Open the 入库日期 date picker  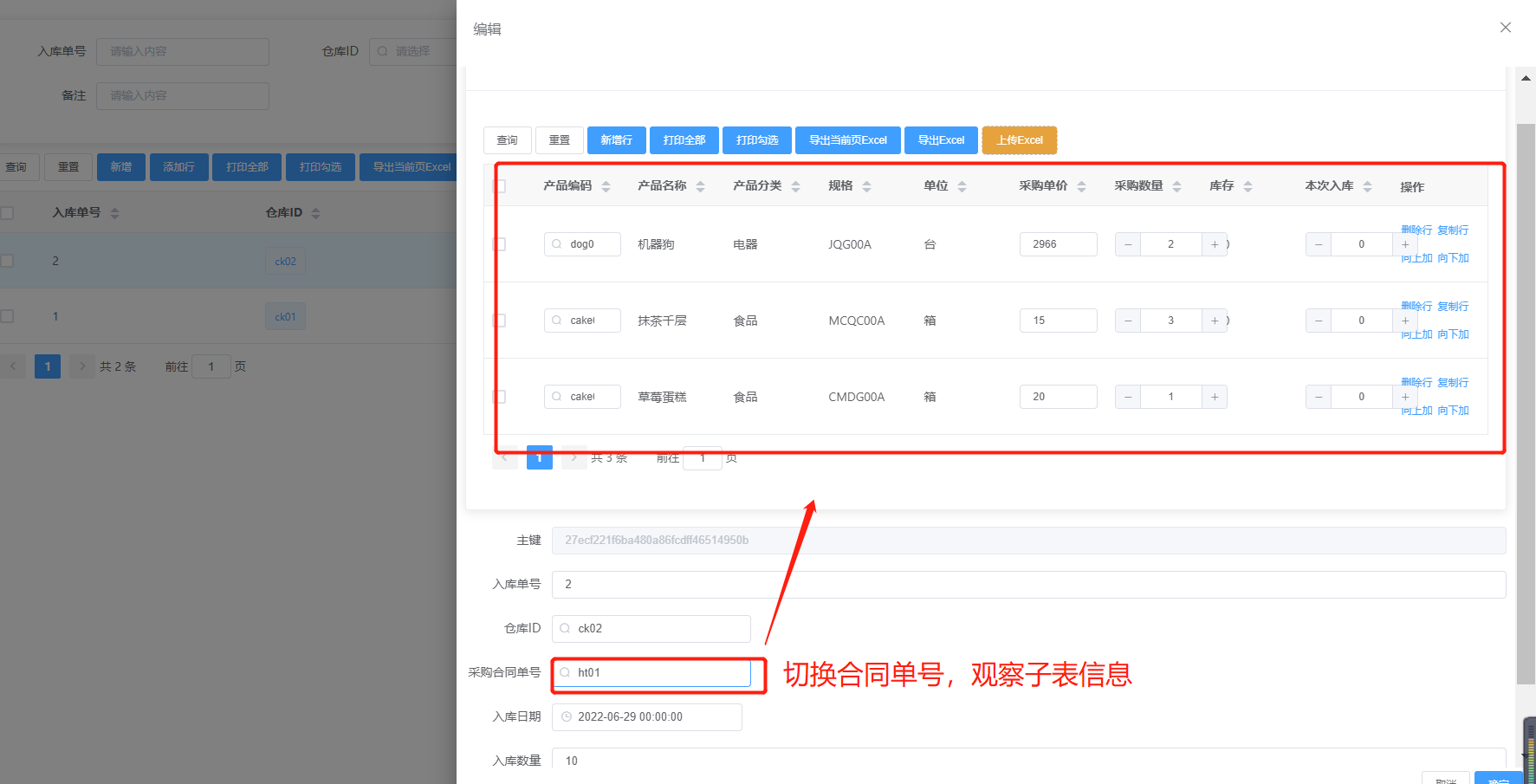647,716
